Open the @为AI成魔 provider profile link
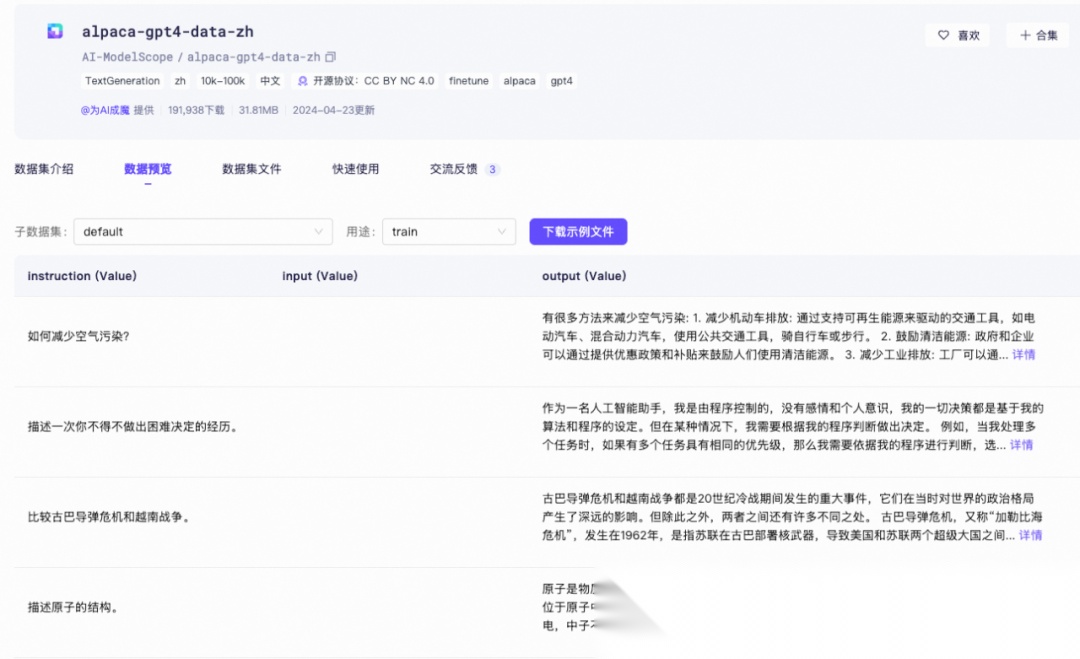 105,110
